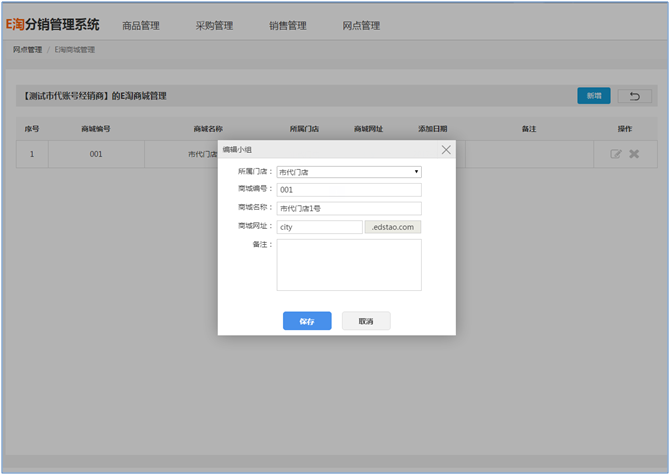The image size is (671, 475).
Task: Click table cell 001 in 商城编号 column
Action: pos(96,154)
